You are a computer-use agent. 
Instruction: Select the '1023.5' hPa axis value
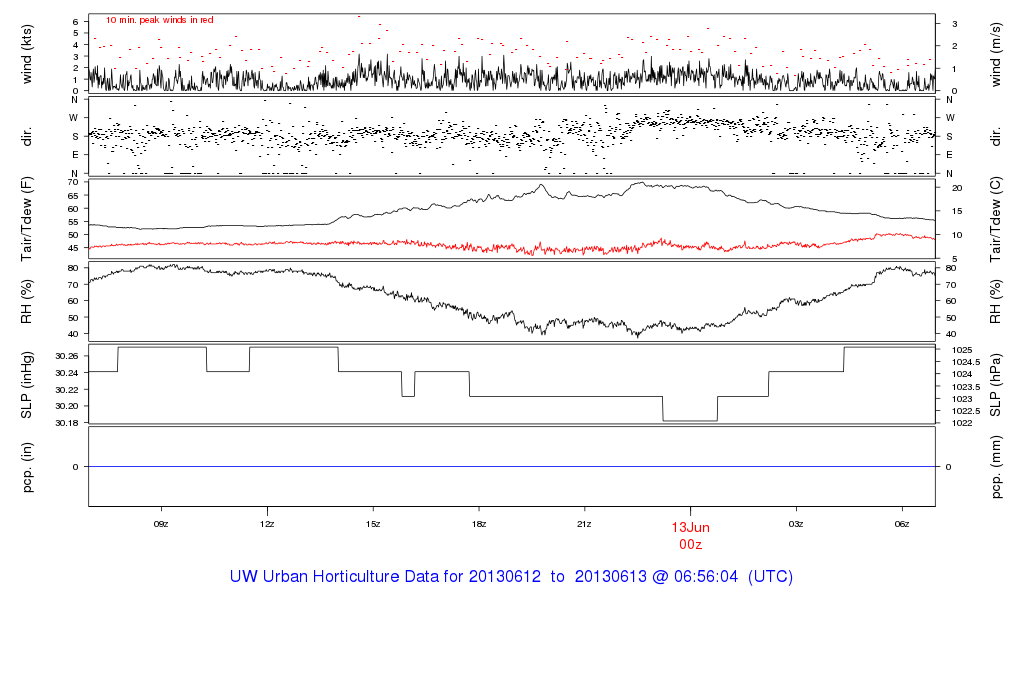tap(966, 387)
